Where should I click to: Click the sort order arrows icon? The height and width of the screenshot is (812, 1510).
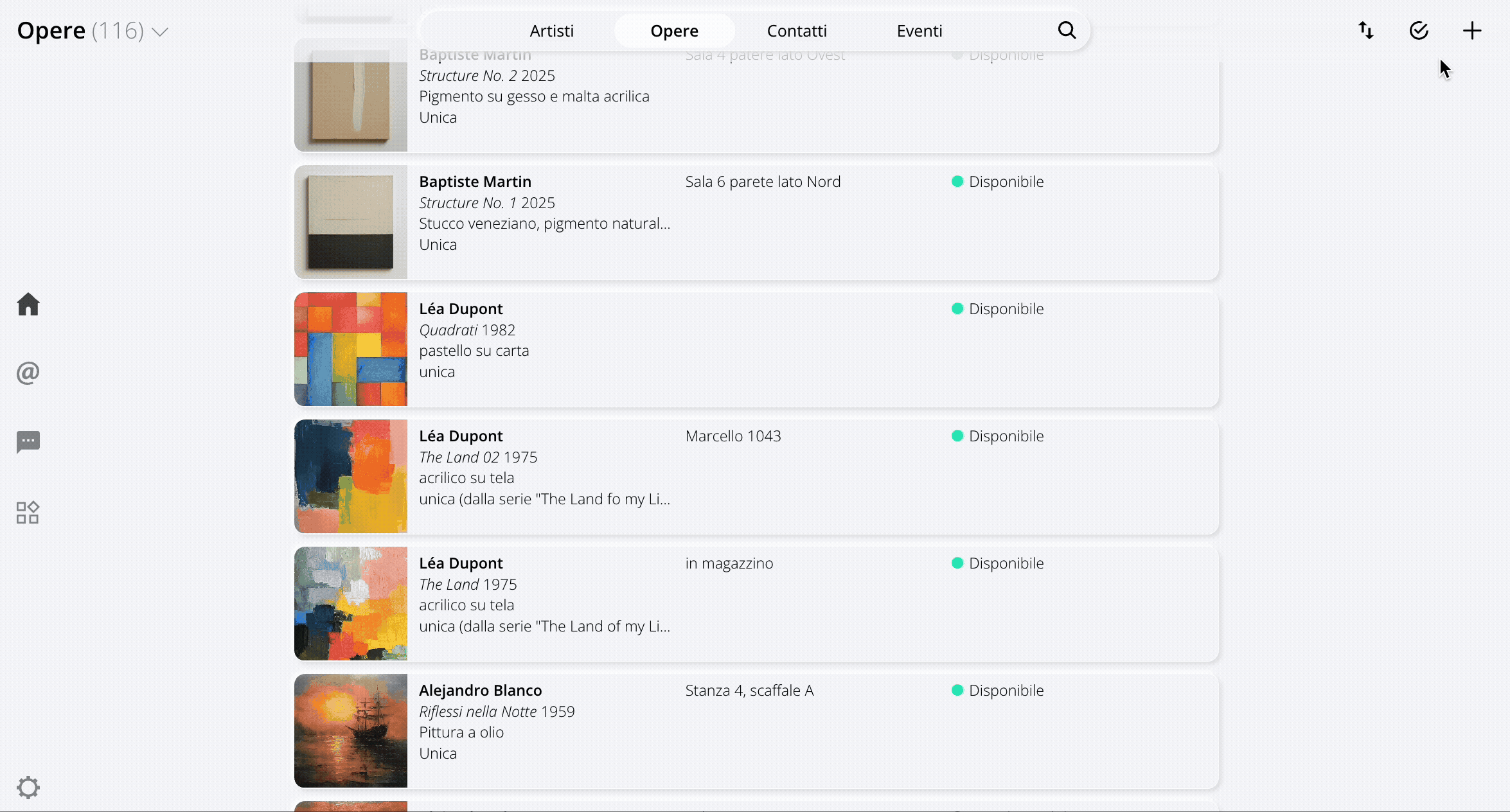click(x=1365, y=30)
